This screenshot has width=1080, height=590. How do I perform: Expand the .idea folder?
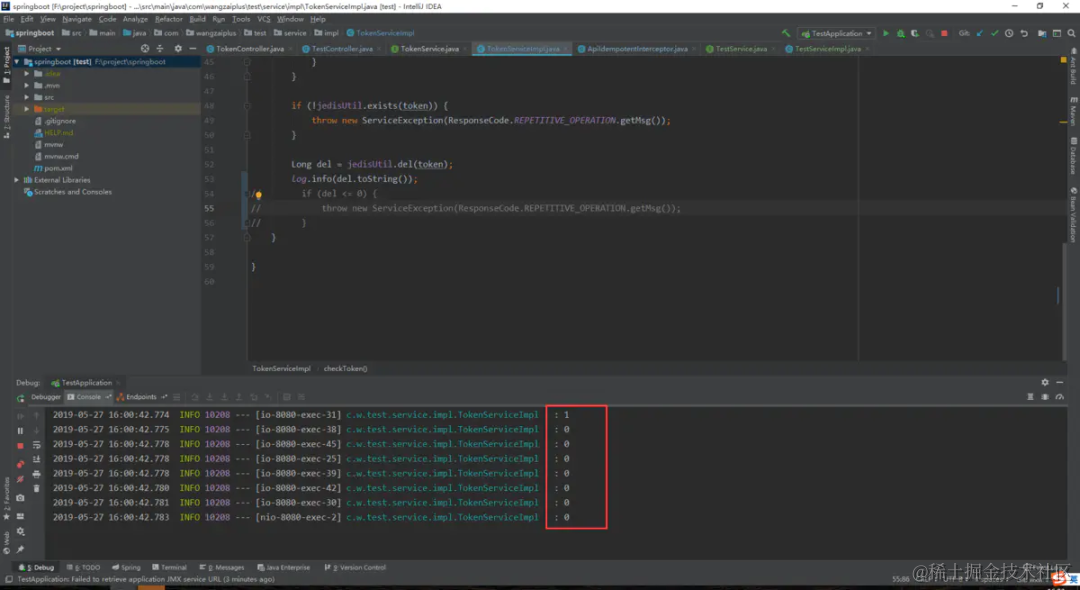pyautogui.click(x=27, y=74)
